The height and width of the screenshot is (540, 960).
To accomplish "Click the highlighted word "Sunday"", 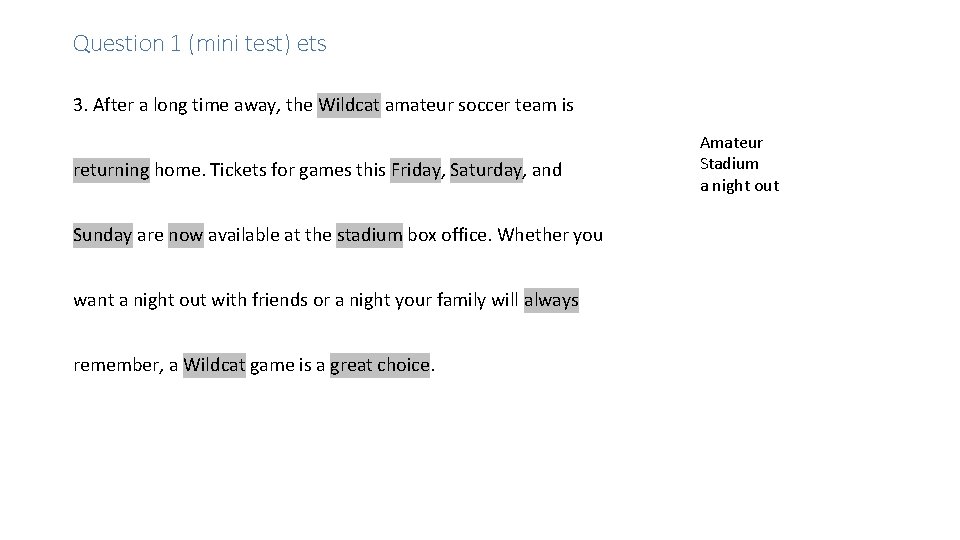I will (x=103, y=235).
